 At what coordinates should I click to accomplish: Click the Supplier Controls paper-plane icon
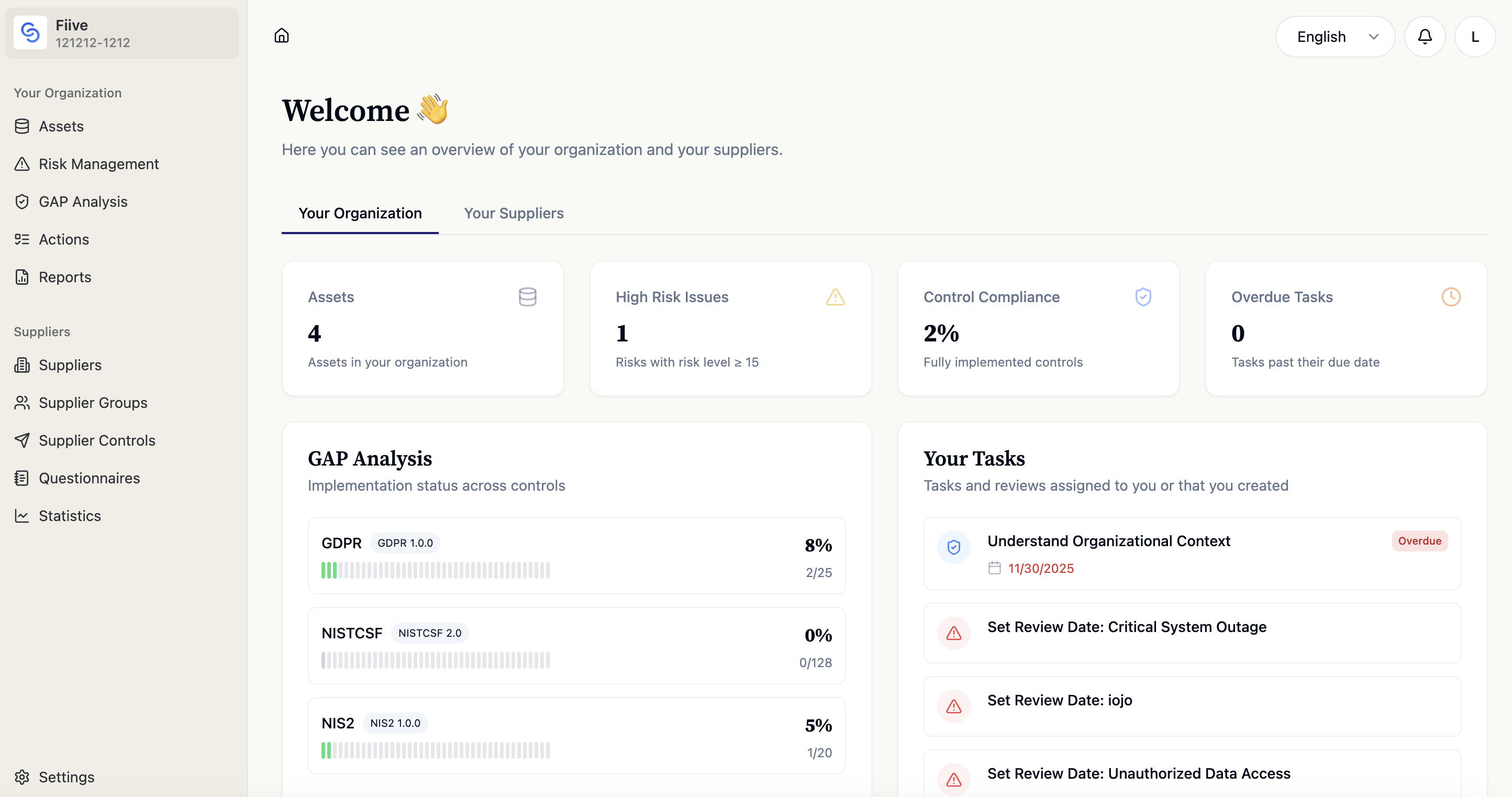pyautogui.click(x=21, y=440)
